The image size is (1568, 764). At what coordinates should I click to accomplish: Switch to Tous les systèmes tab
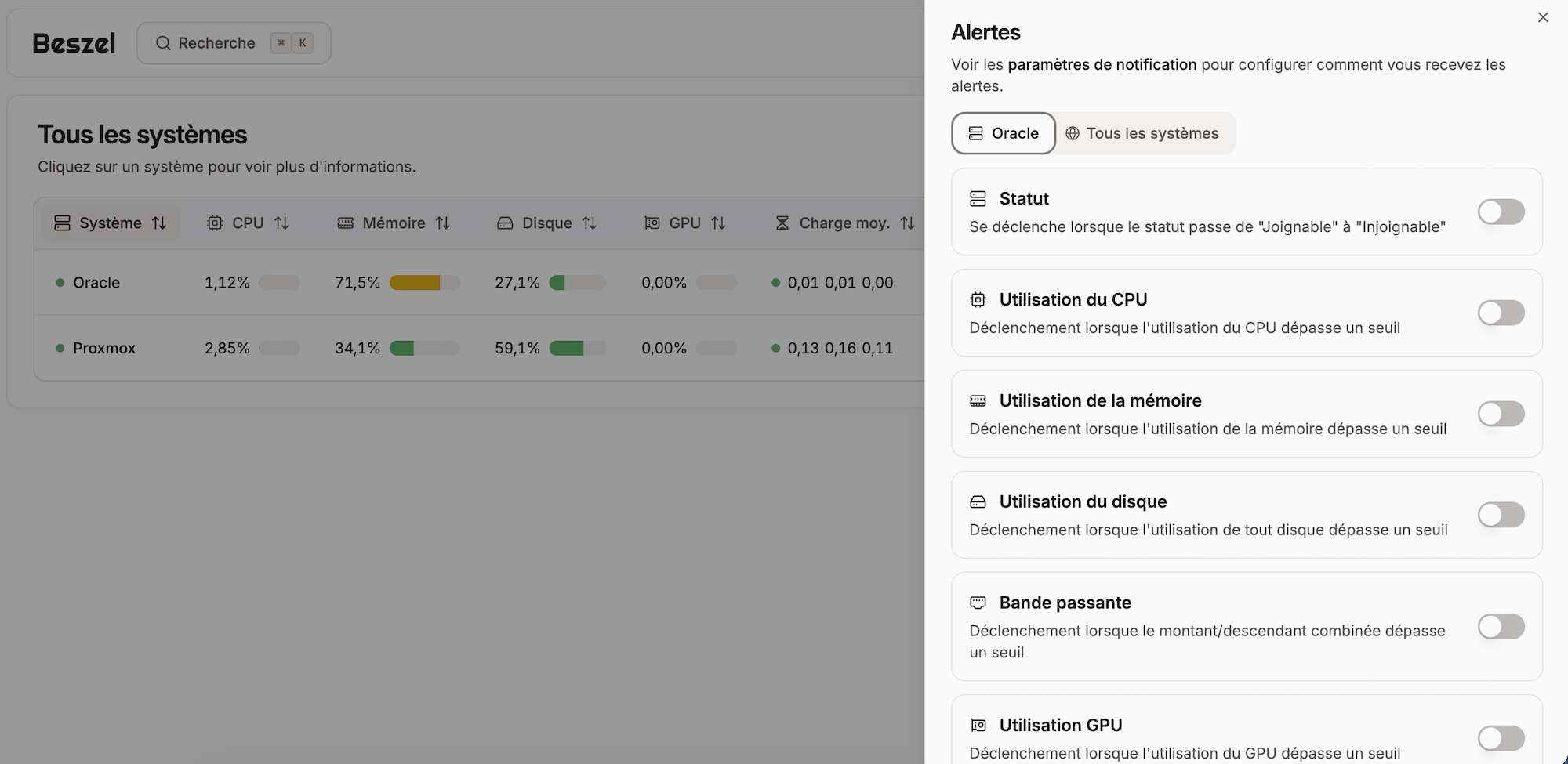click(1142, 133)
